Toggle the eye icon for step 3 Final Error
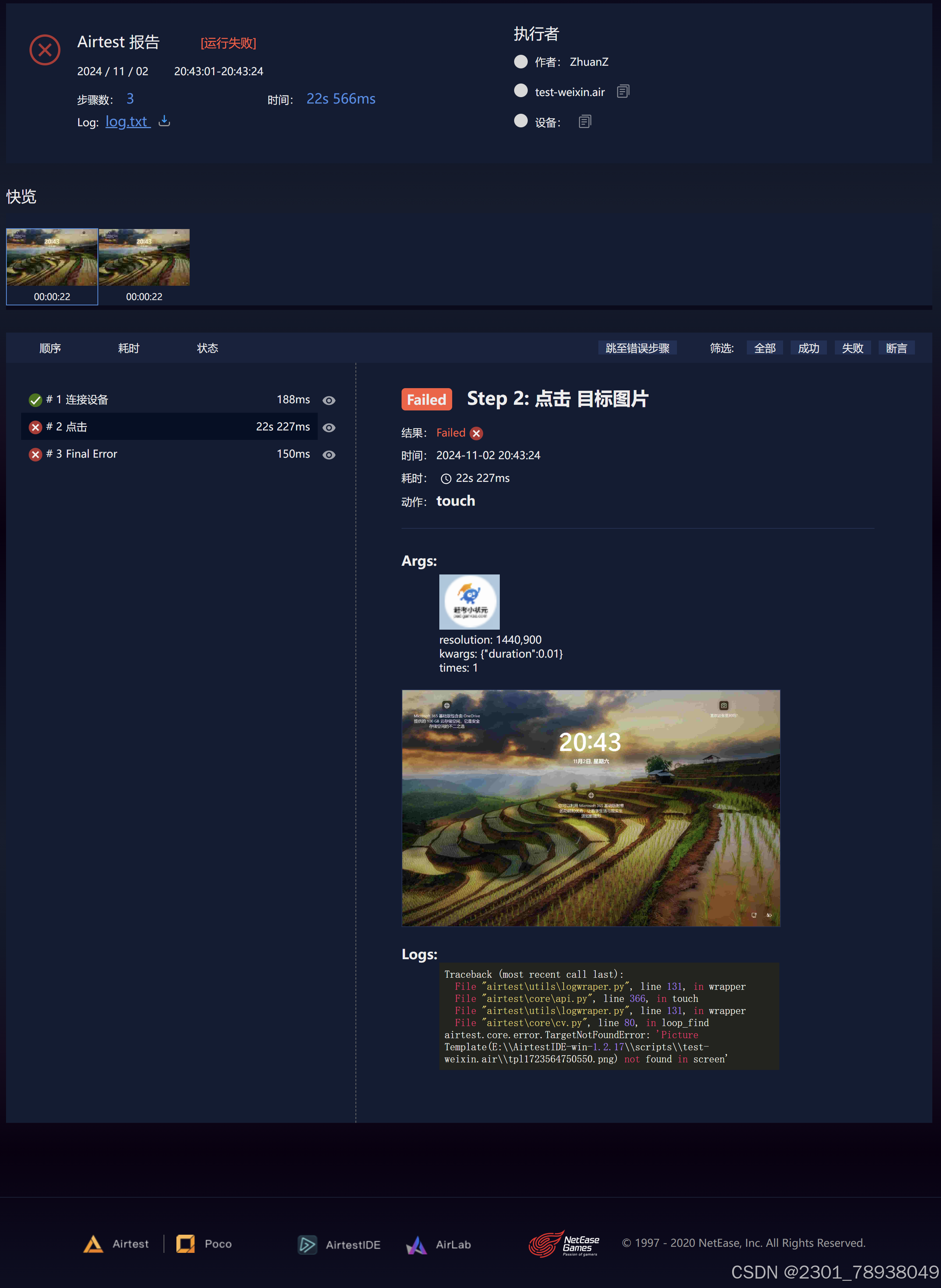This screenshot has width=941, height=1288. (x=329, y=455)
